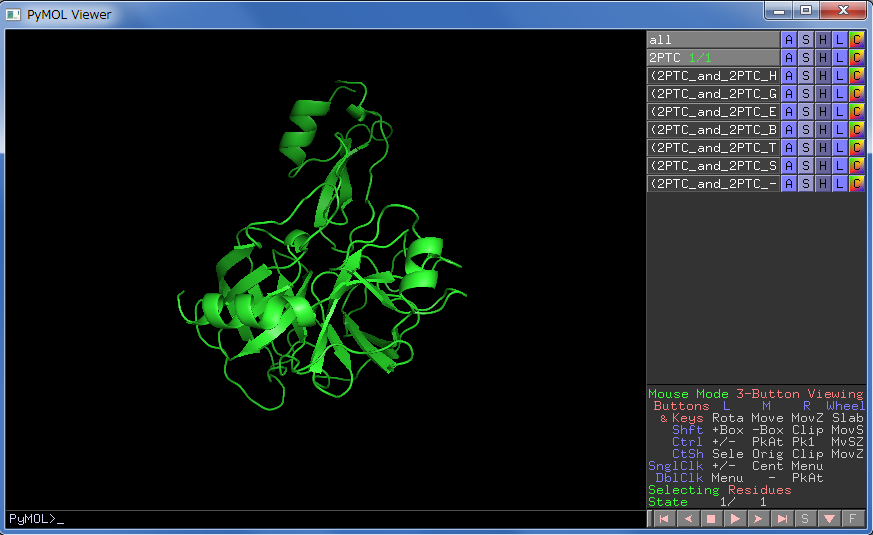Viewport: 873px width, 535px height.
Task: Open the inverted triangle playback options menu
Action: [x=829, y=519]
